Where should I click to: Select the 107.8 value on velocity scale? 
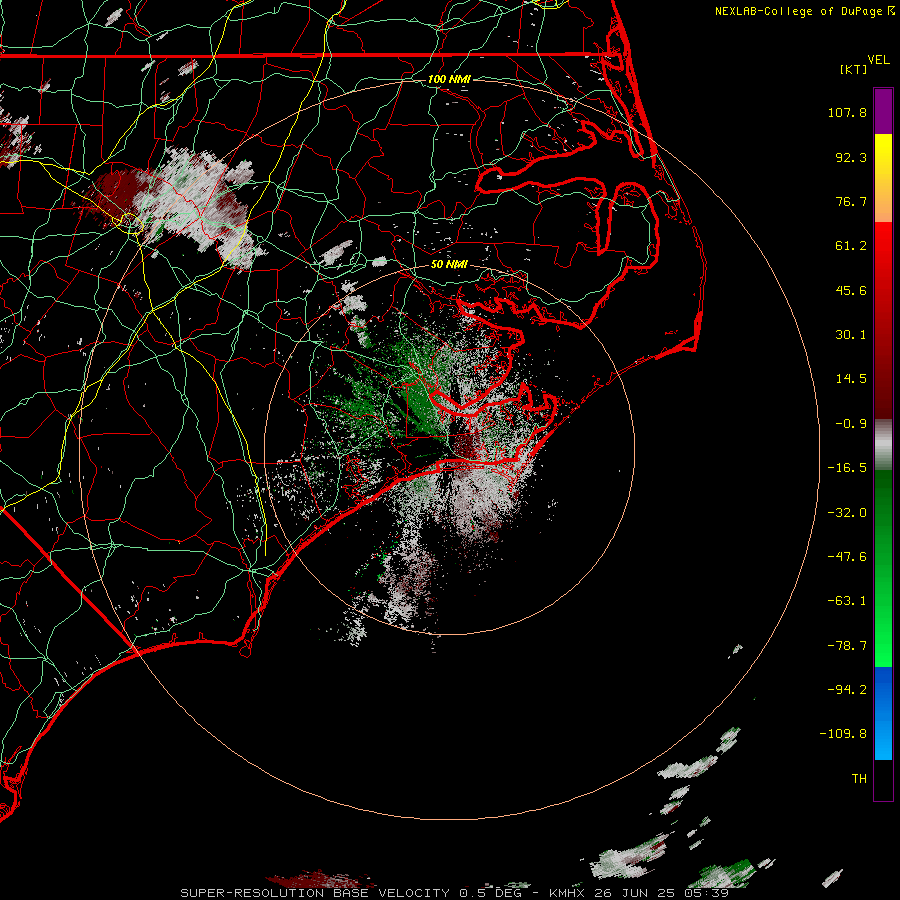coord(847,112)
